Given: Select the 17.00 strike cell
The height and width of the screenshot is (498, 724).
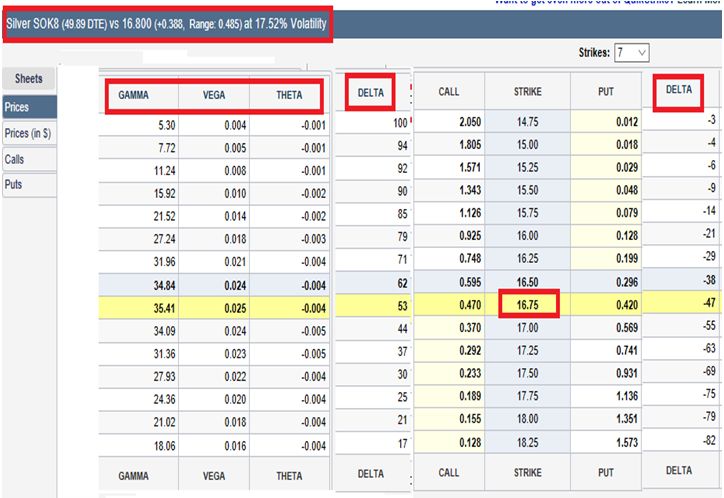Looking at the screenshot, I should [528, 328].
